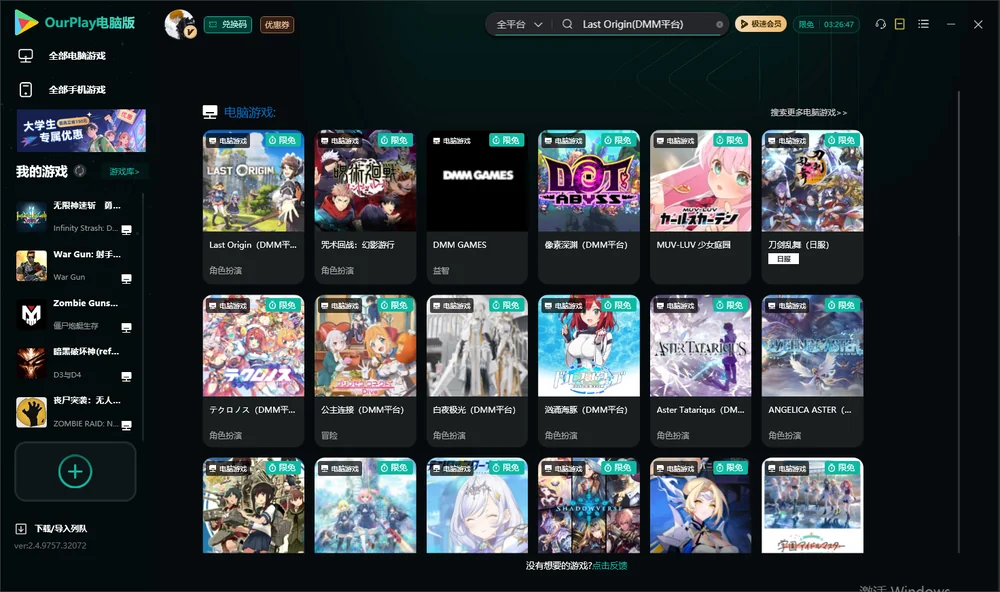Open the 白夜极光 (DMM平台) card
This screenshot has width=1000, height=592.
[x=477, y=371]
